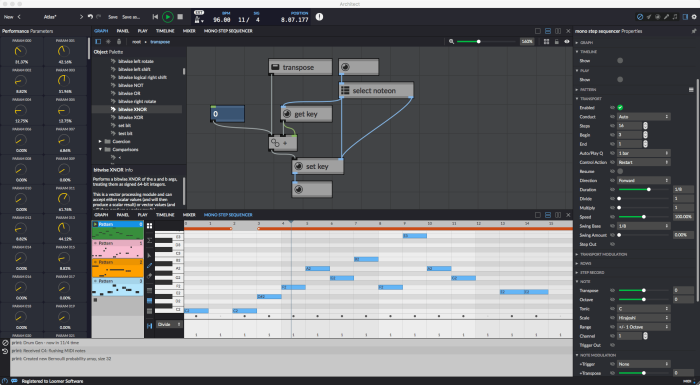700x385 pixels.
Task: Select the pink Pattern 1 in the pattern list
Action: pyautogui.click(x=118, y=249)
